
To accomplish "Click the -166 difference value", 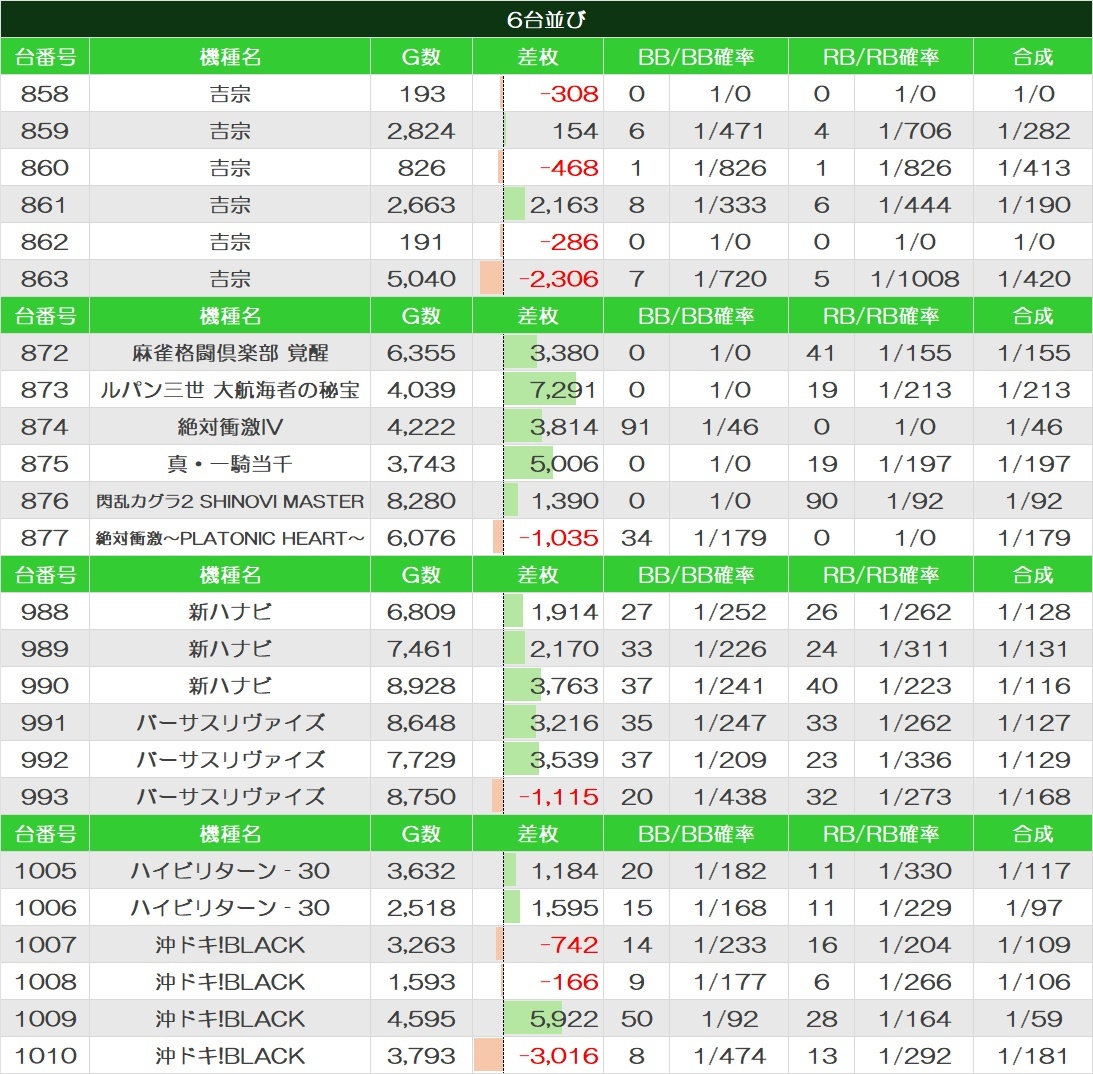I will click(569, 982).
